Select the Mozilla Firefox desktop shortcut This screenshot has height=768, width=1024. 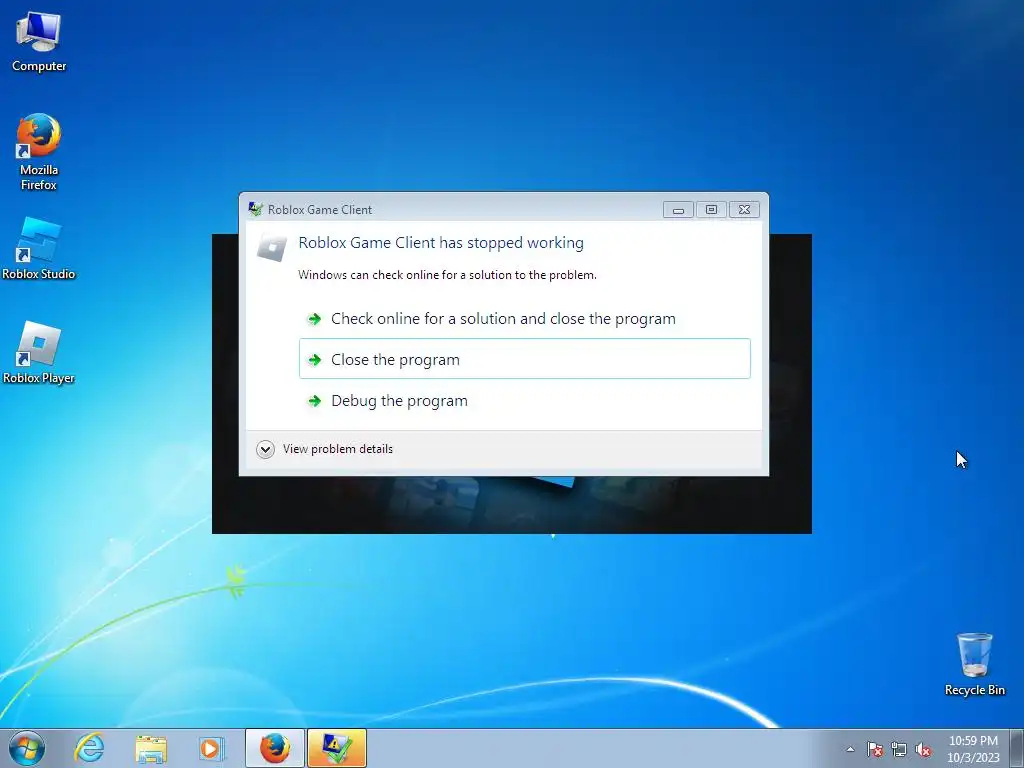pos(39,152)
